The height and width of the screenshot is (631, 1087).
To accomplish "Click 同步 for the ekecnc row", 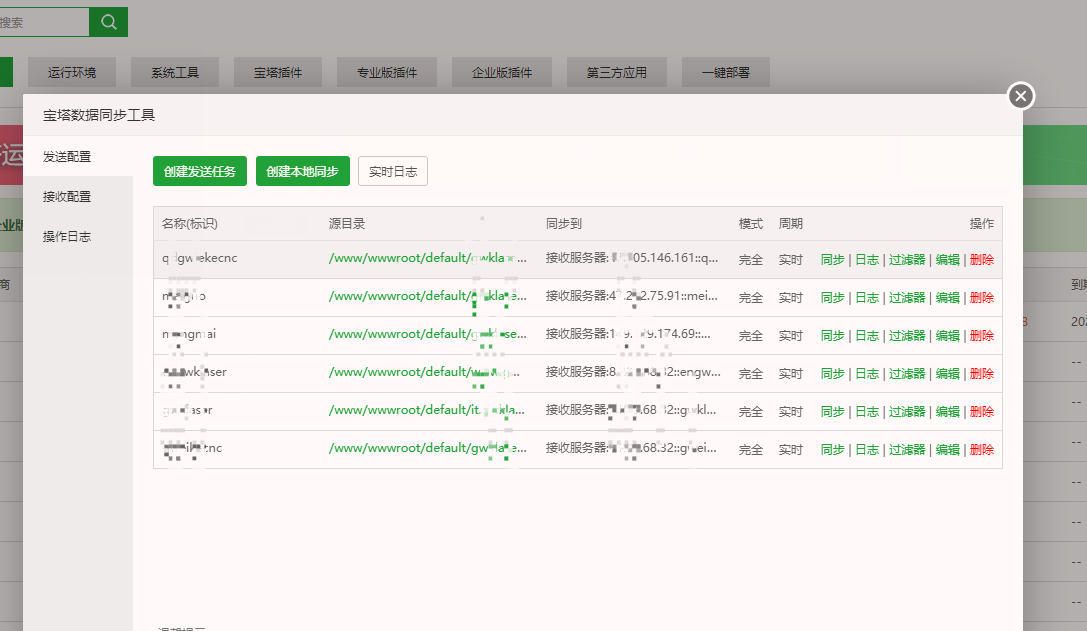I will tap(833, 259).
